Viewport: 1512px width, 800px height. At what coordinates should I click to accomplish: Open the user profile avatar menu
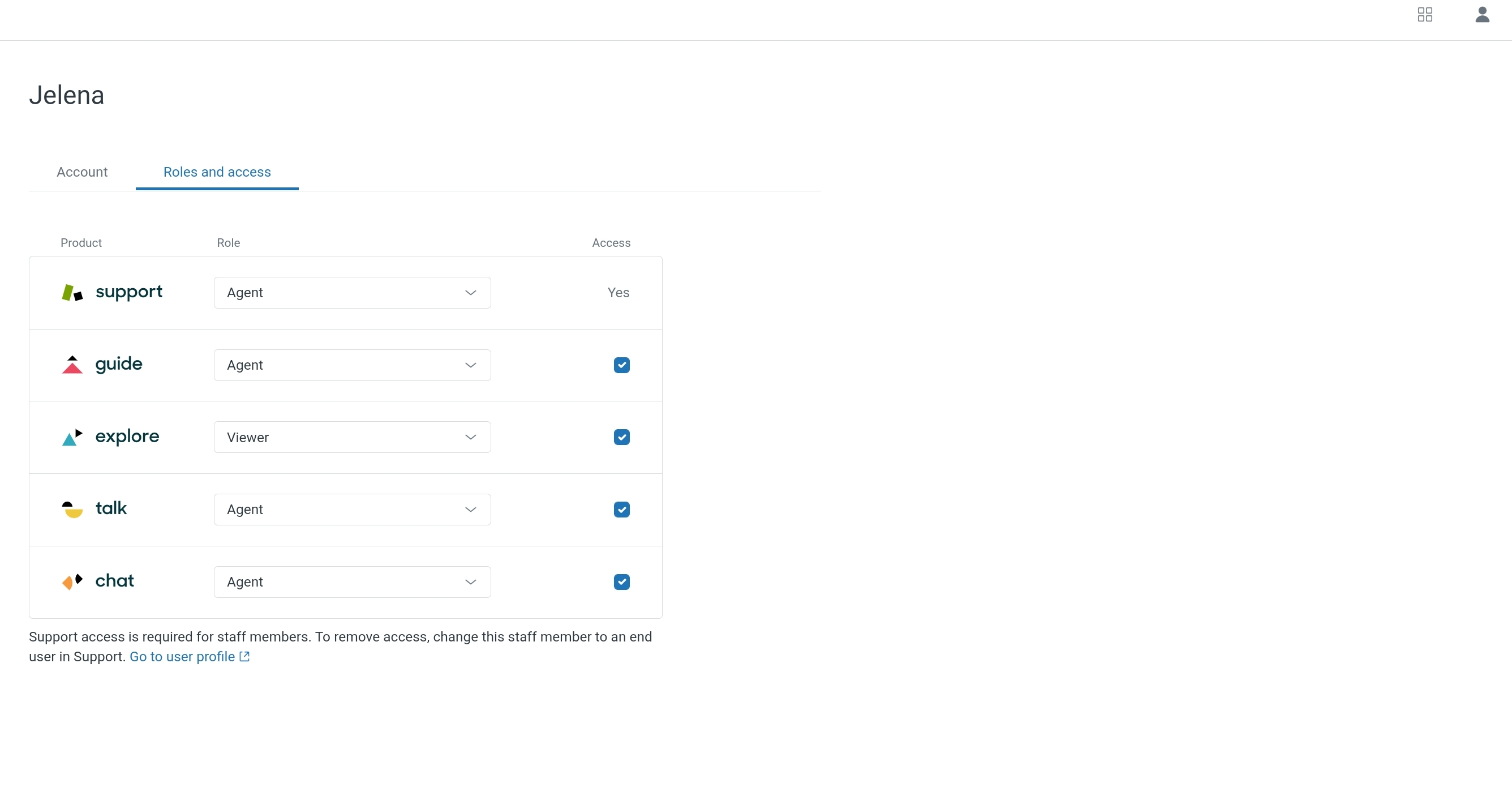pos(1482,15)
